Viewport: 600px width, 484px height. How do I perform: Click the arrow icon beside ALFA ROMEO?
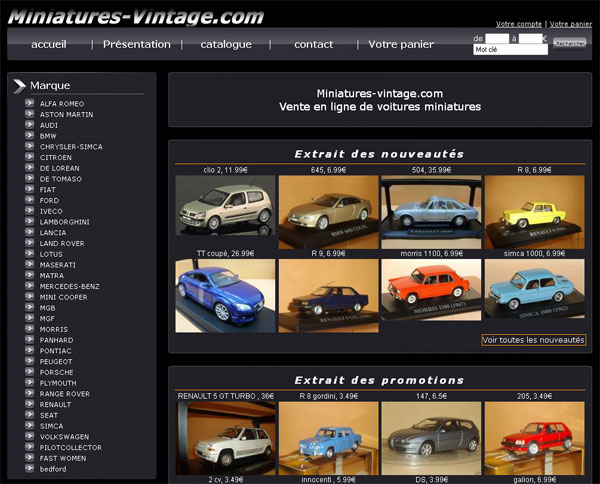click(x=30, y=104)
